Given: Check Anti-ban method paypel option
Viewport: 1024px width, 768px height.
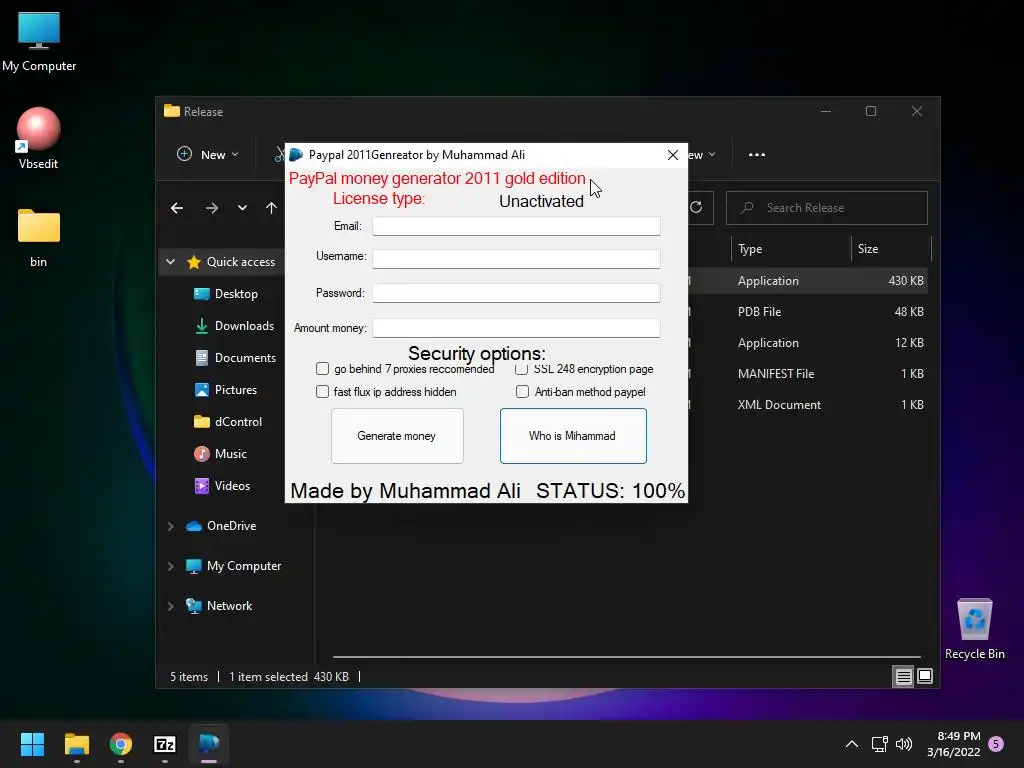Looking at the screenshot, I should pyautogui.click(x=522, y=392).
